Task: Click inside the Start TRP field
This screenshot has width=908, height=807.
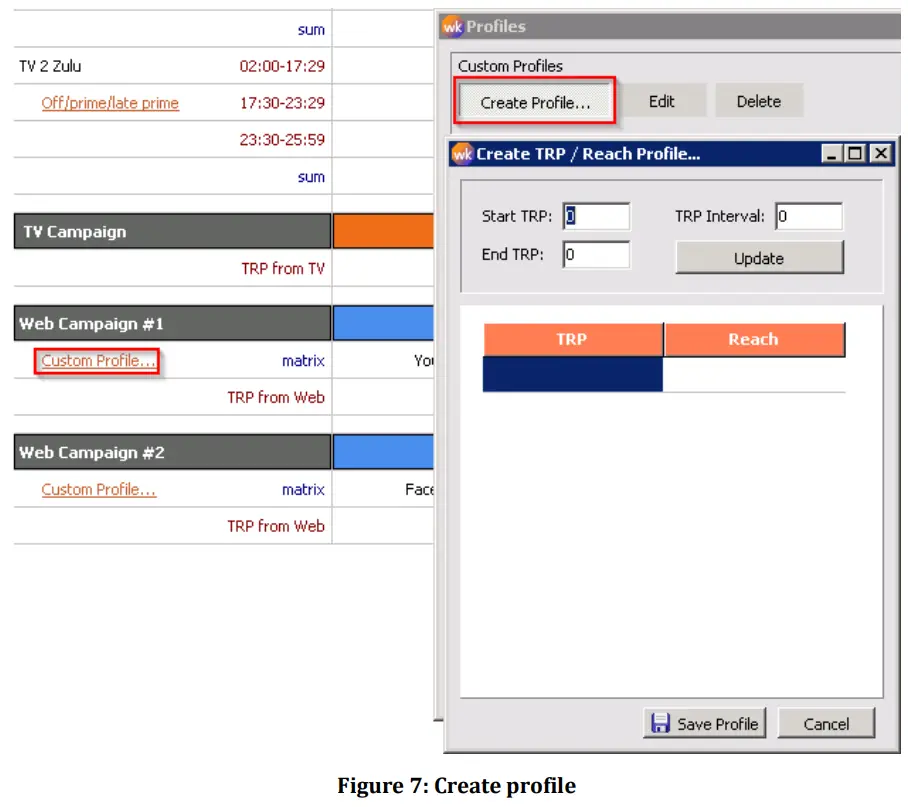Action: click(x=597, y=216)
